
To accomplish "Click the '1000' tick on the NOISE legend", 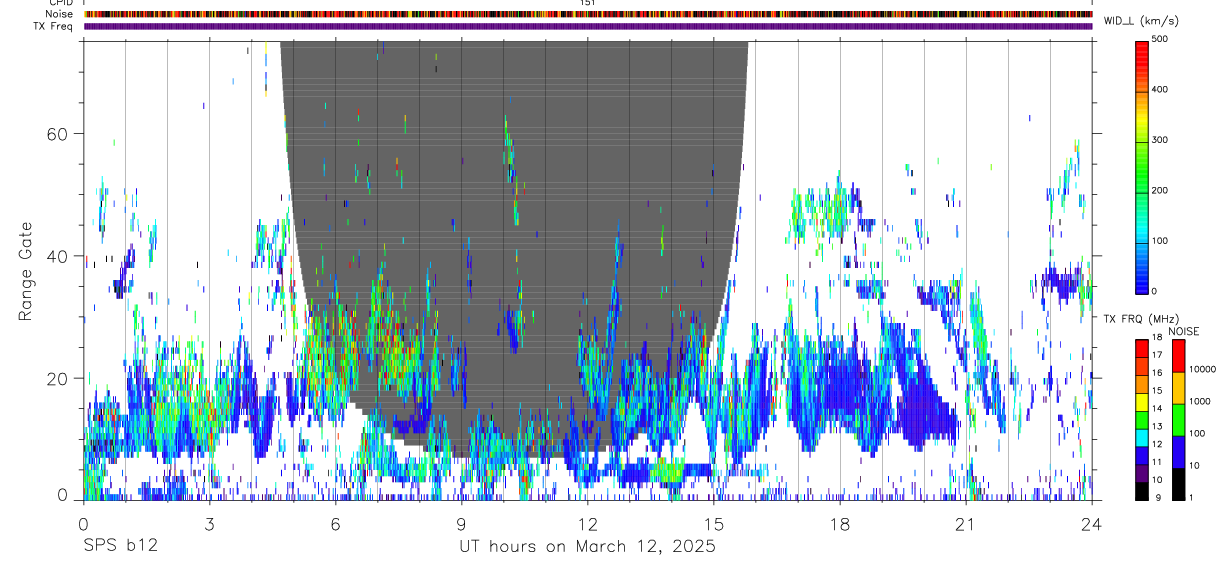I will coord(1200,401).
